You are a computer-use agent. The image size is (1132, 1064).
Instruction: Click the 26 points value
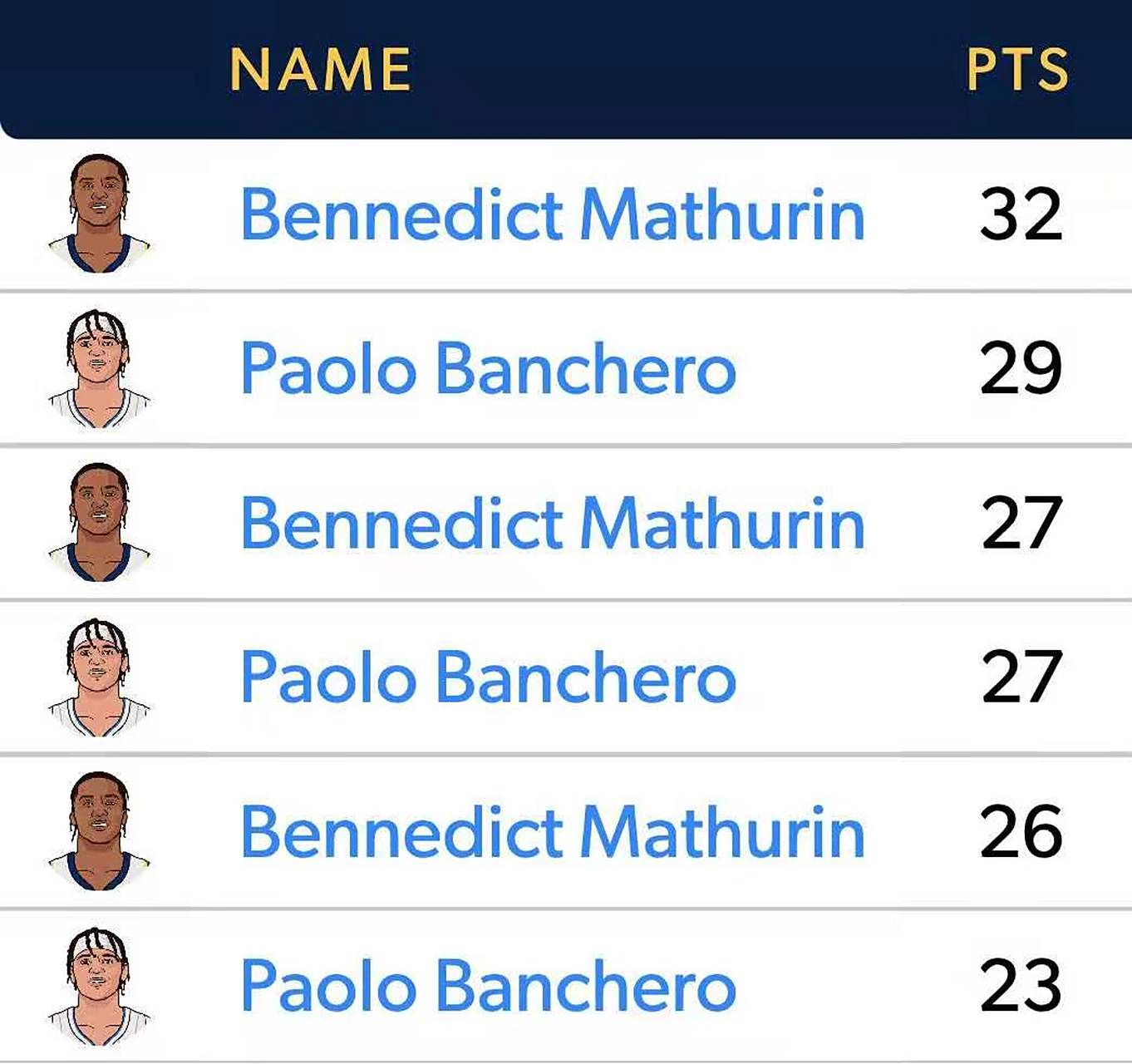pos(1021,832)
